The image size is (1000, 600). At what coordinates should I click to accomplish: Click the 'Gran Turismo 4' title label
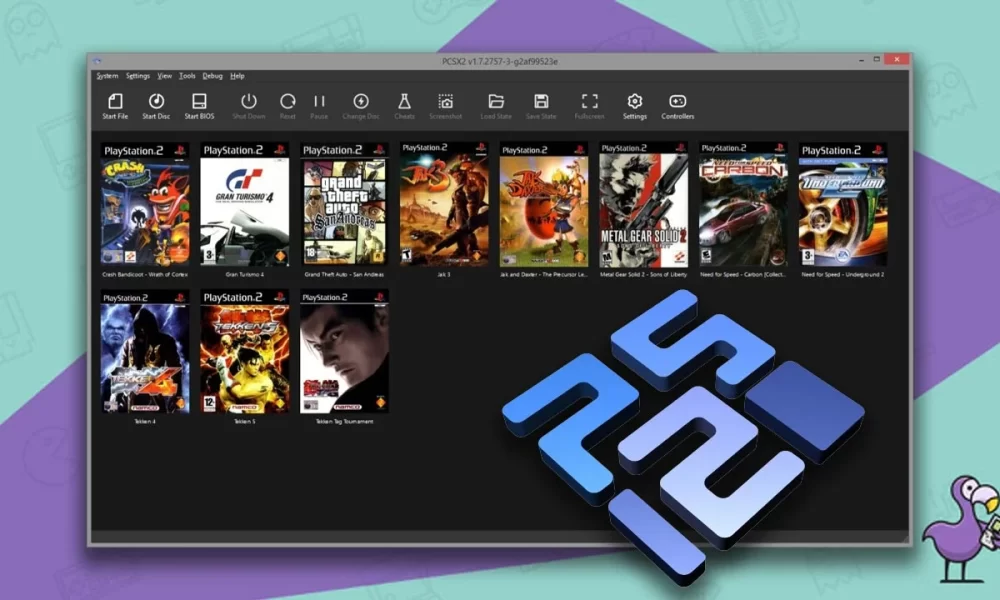[244, 275]
